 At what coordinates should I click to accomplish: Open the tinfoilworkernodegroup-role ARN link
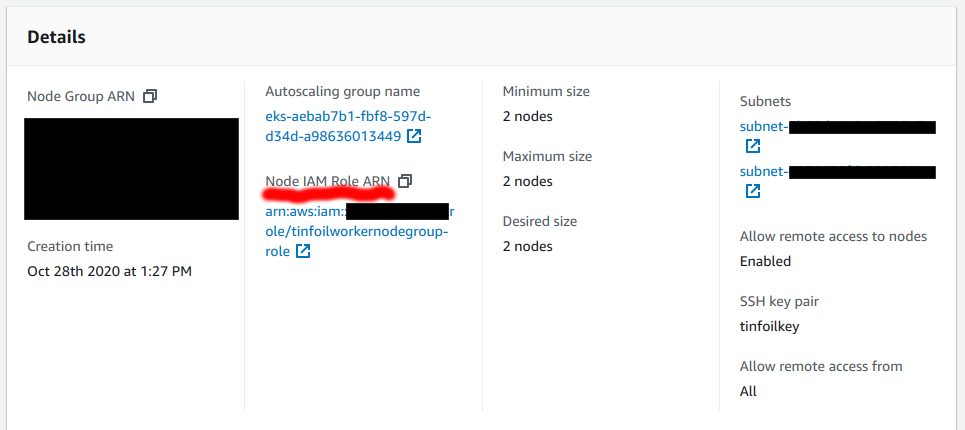click(359, 232)
